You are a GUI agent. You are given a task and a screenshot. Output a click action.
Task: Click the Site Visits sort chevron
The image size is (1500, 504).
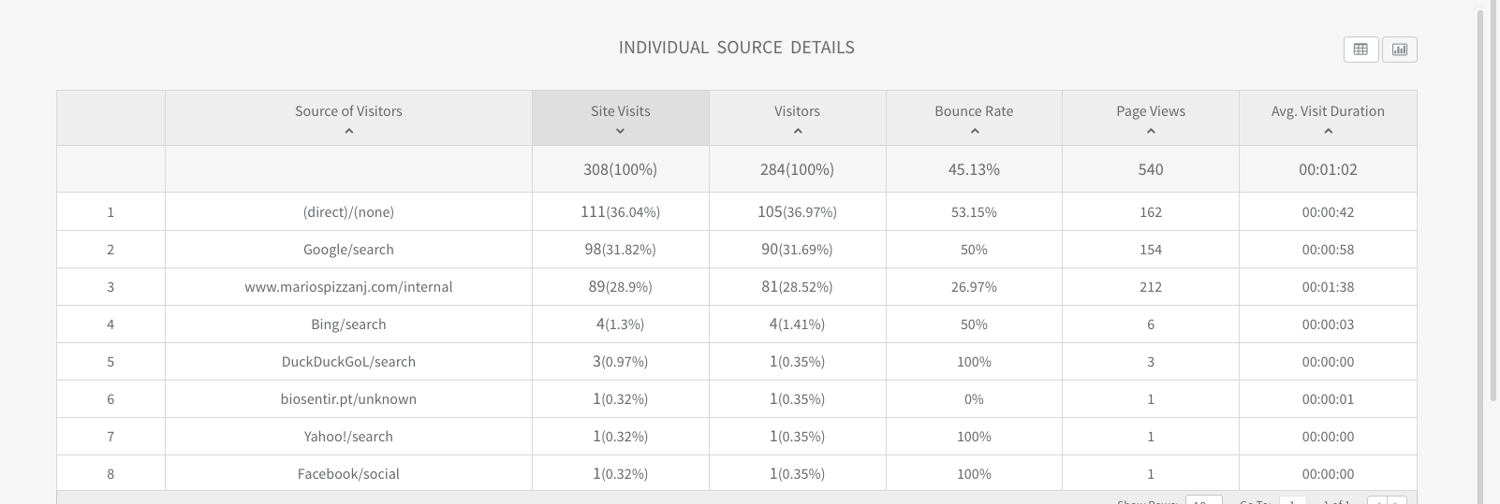tap(620, 131)
